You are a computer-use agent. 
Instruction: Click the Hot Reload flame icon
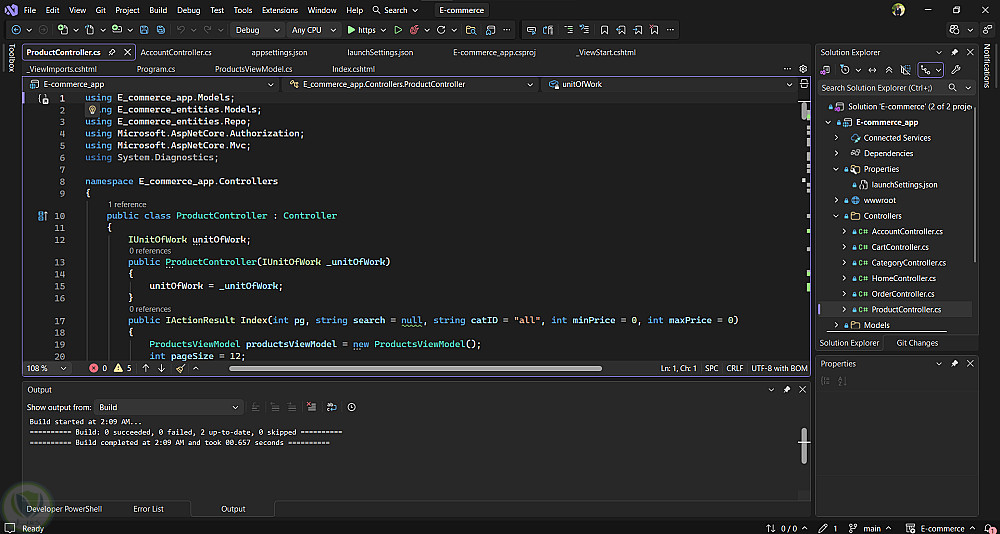[414, 30]
